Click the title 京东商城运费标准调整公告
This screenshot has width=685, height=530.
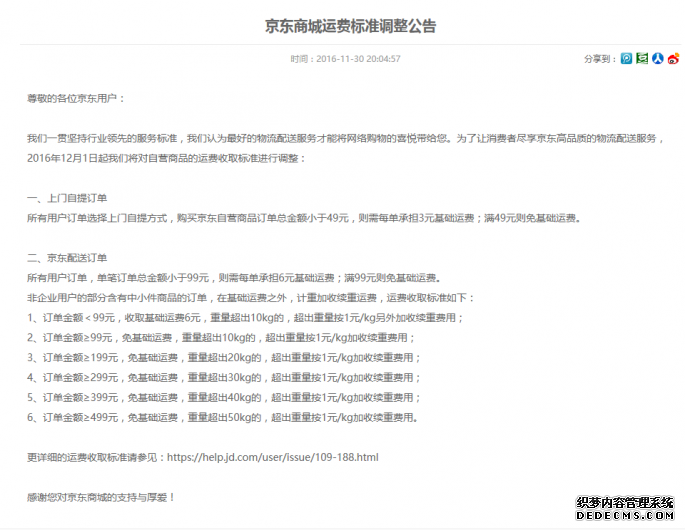(350, 26)
